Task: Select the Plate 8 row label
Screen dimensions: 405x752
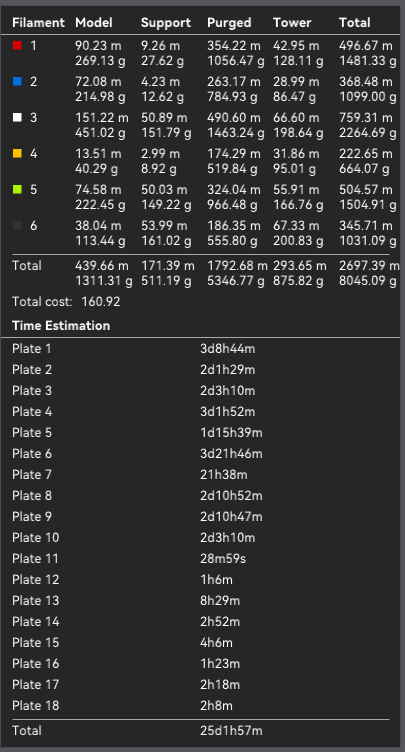Action: pyautogui.click(x=32, y=495)
